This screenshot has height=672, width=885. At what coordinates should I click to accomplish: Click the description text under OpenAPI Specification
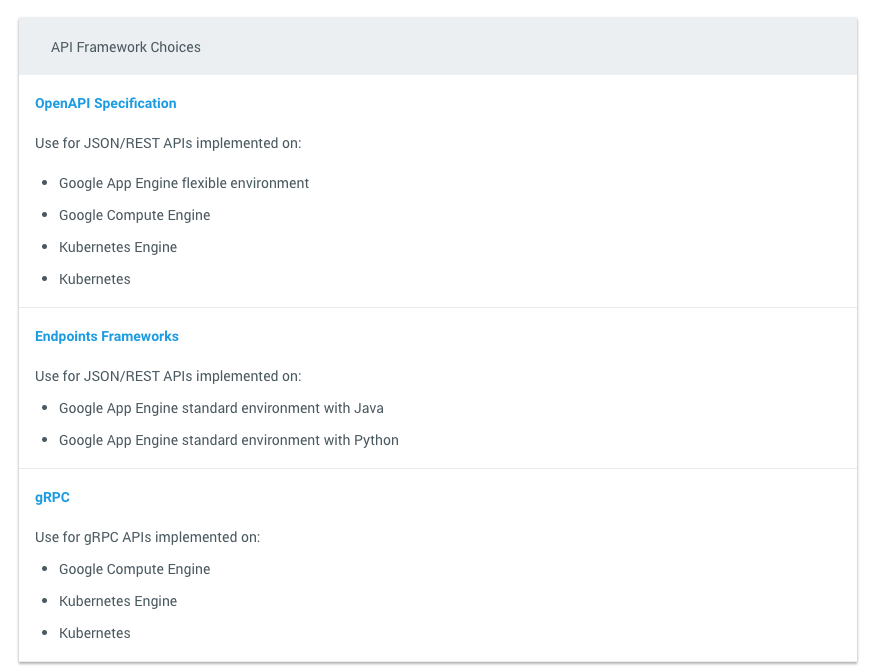point(168,143)
